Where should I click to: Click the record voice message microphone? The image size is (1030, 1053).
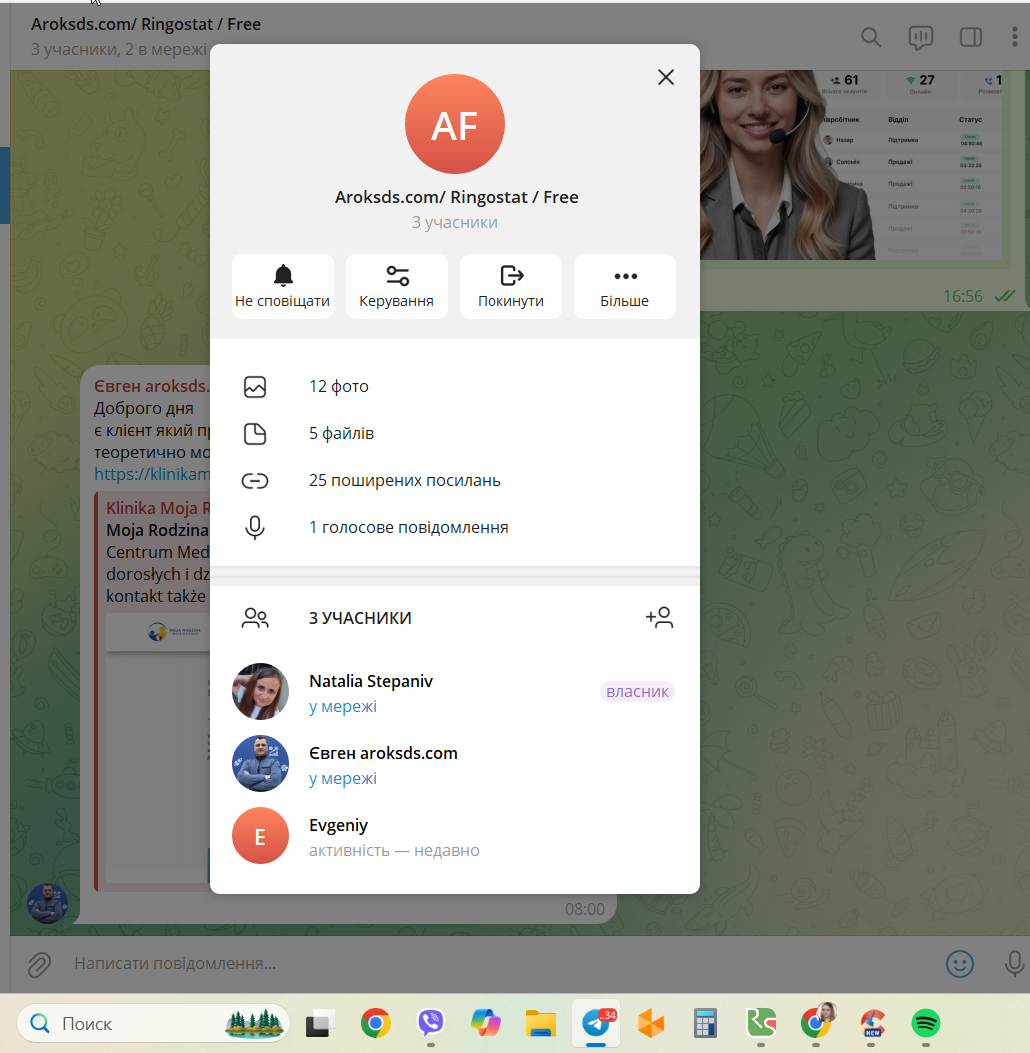coord(1015,964)
